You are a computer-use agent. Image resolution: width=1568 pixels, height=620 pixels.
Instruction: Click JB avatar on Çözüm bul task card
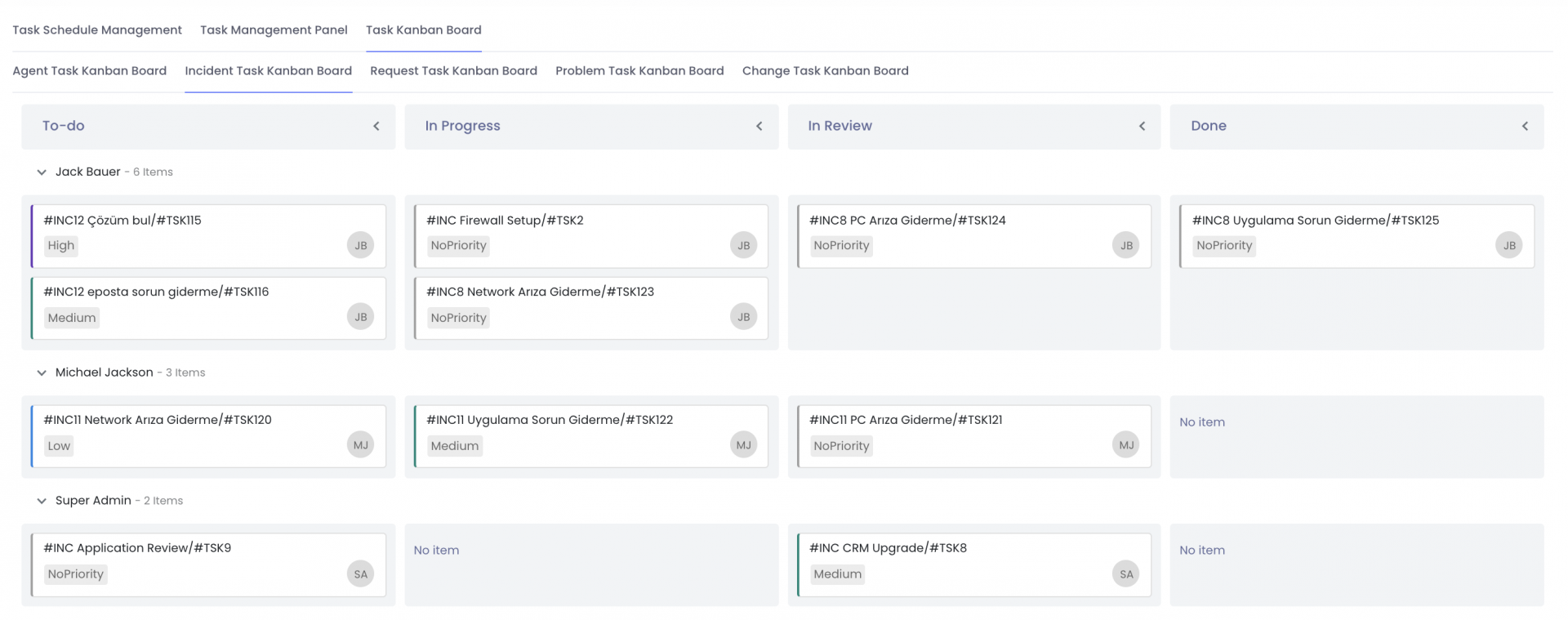(x=360, y=245)
